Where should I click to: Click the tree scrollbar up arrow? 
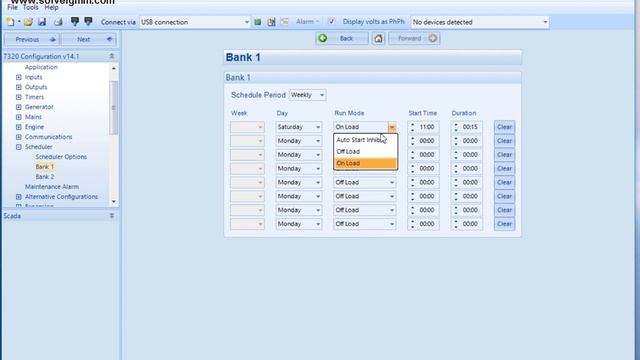tap(113, 68)
